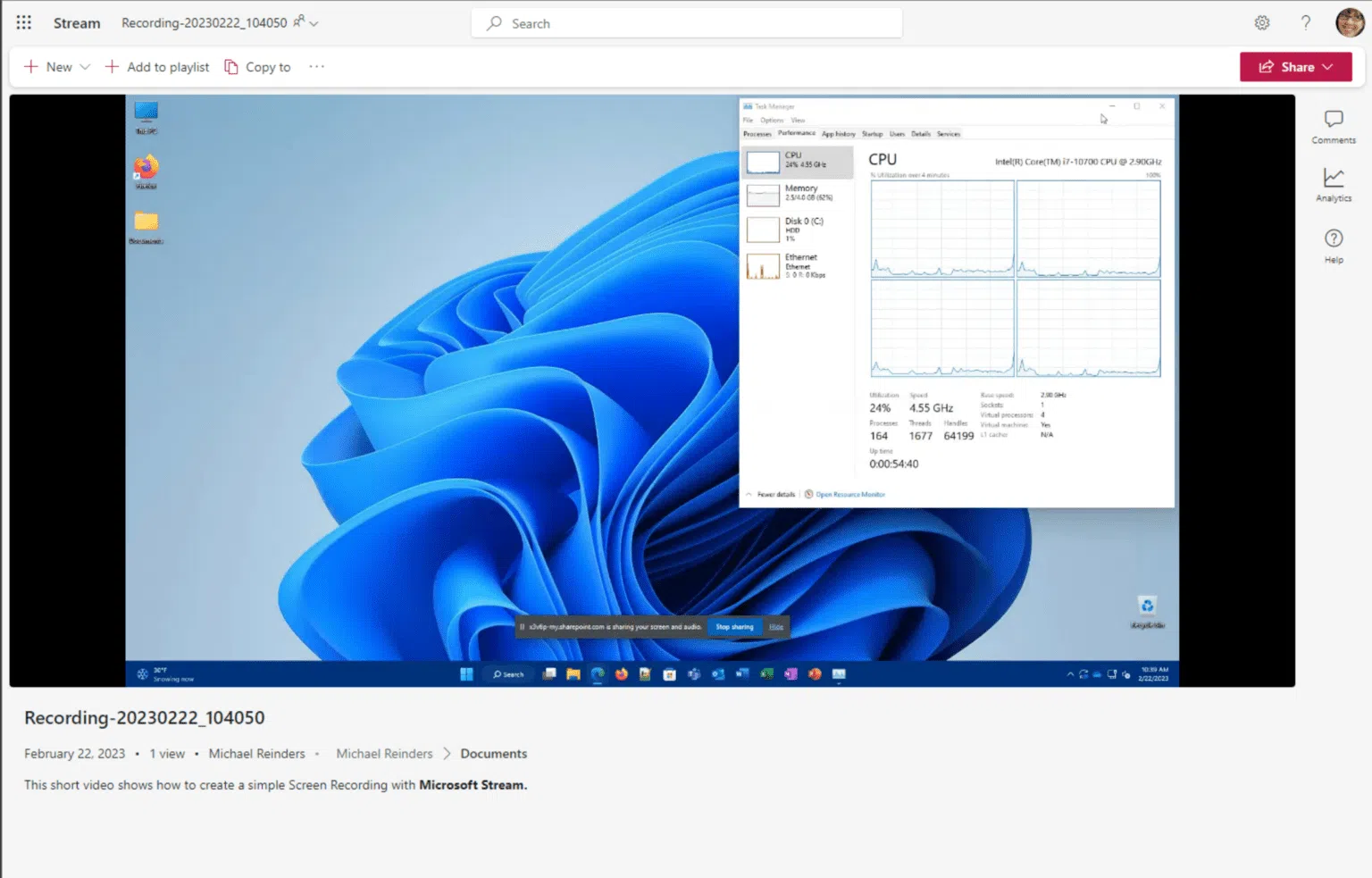This screenshot has width=1372, height=878.
Task: Expand the Share button dropdown chevron
Action: (x=1327, y=66)
